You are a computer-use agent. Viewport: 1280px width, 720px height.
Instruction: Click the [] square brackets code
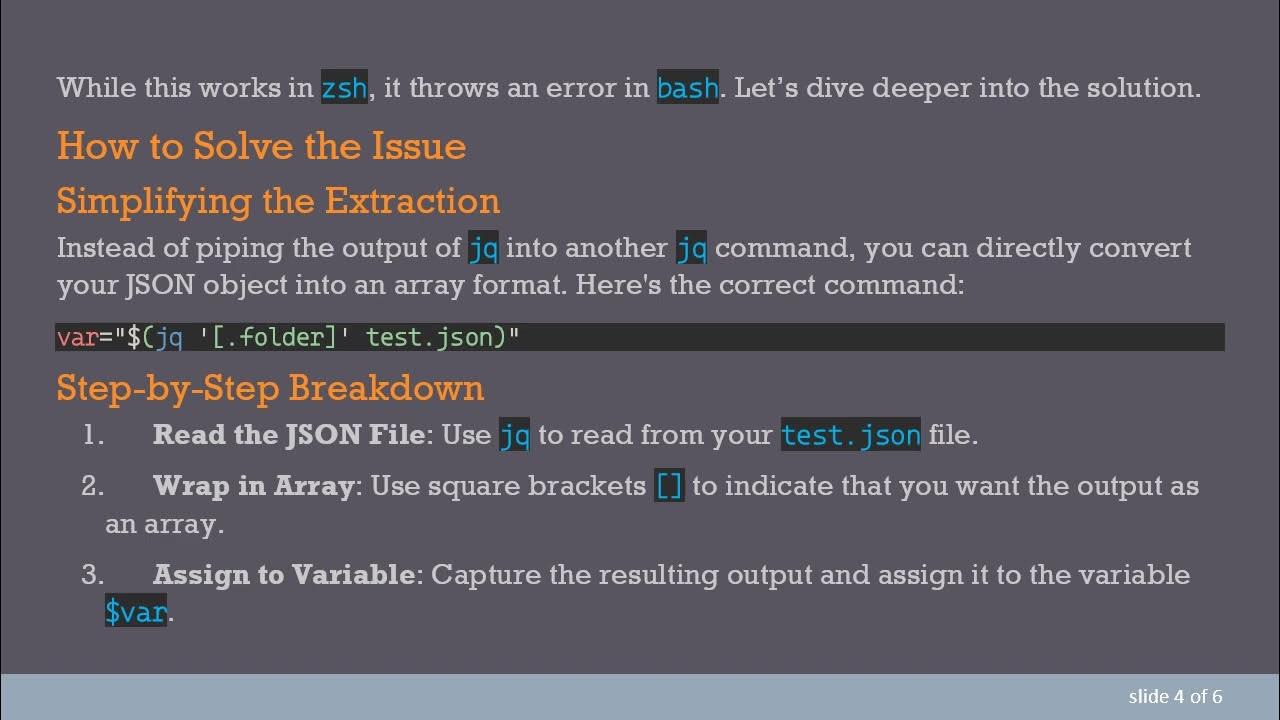tap(669, 486)
